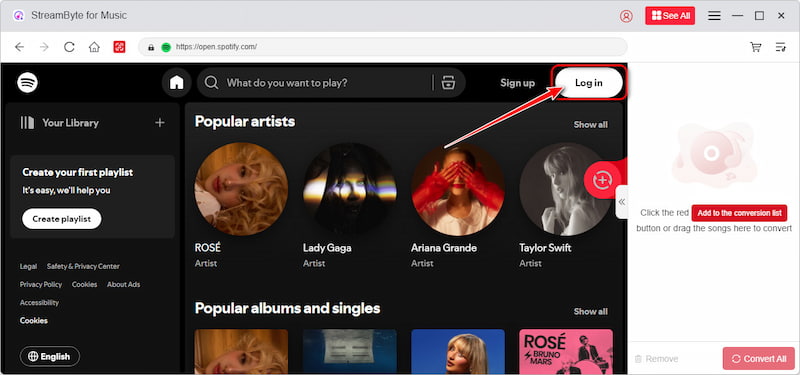
Task: Click the Sign up link
Action: 517,83
